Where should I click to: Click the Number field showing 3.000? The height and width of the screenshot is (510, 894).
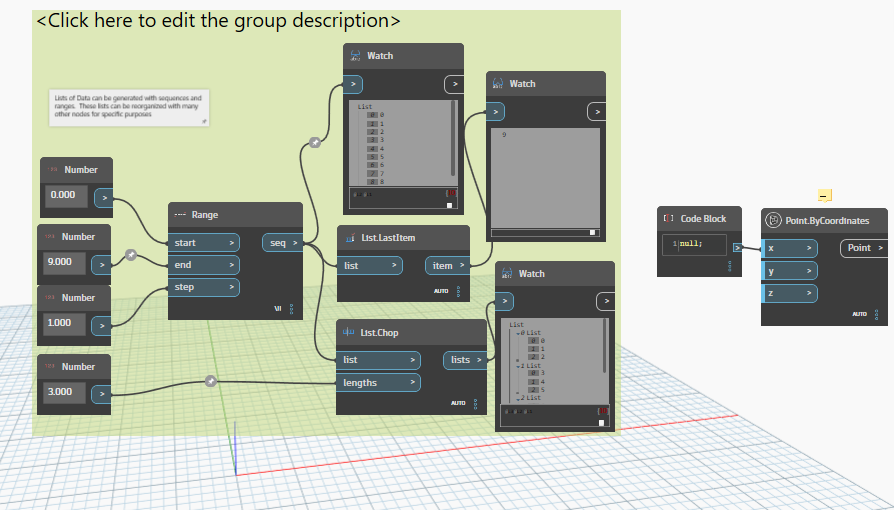pyautogui.click(x=64, y=392)
